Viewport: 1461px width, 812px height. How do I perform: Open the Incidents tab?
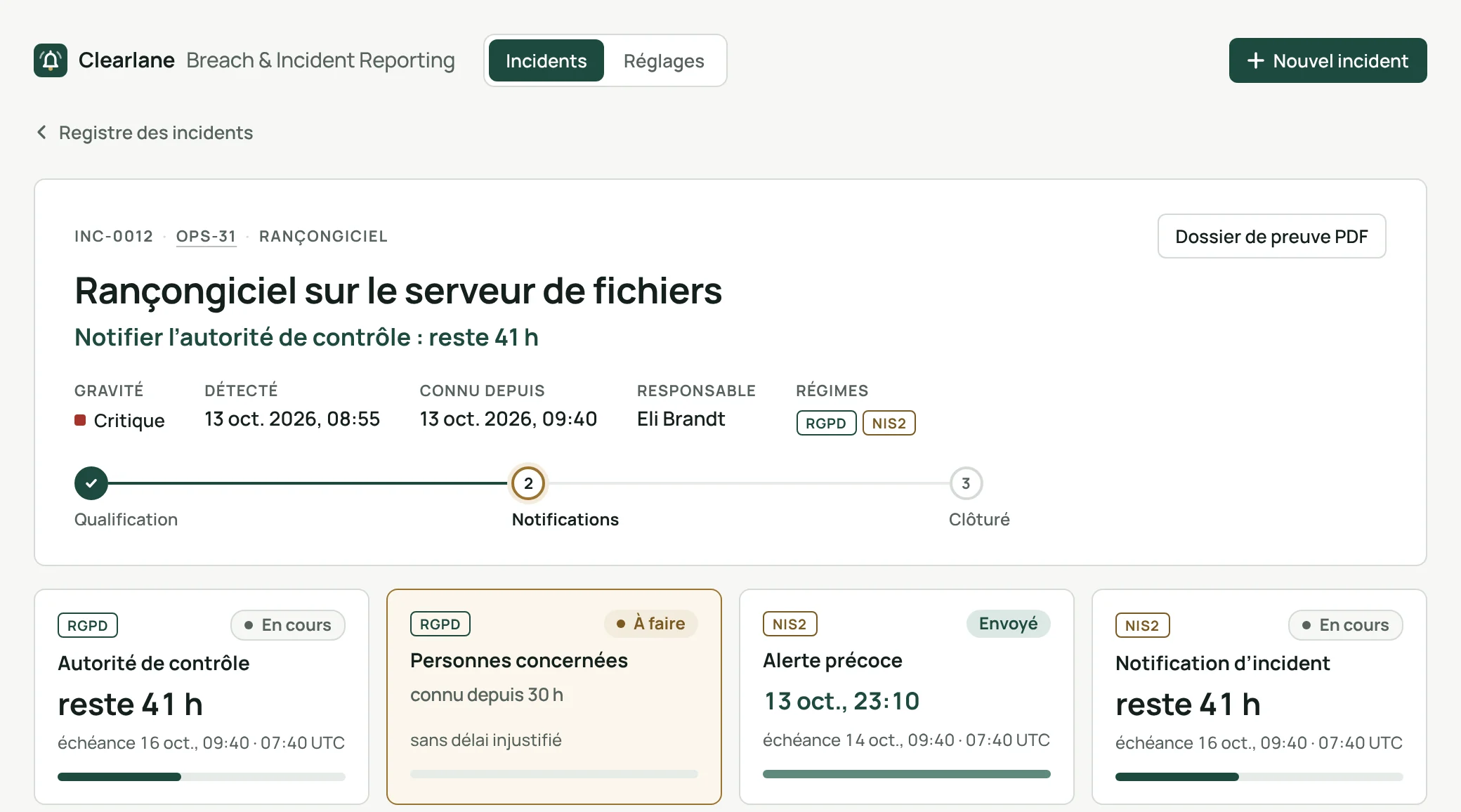tap(546, 60)
